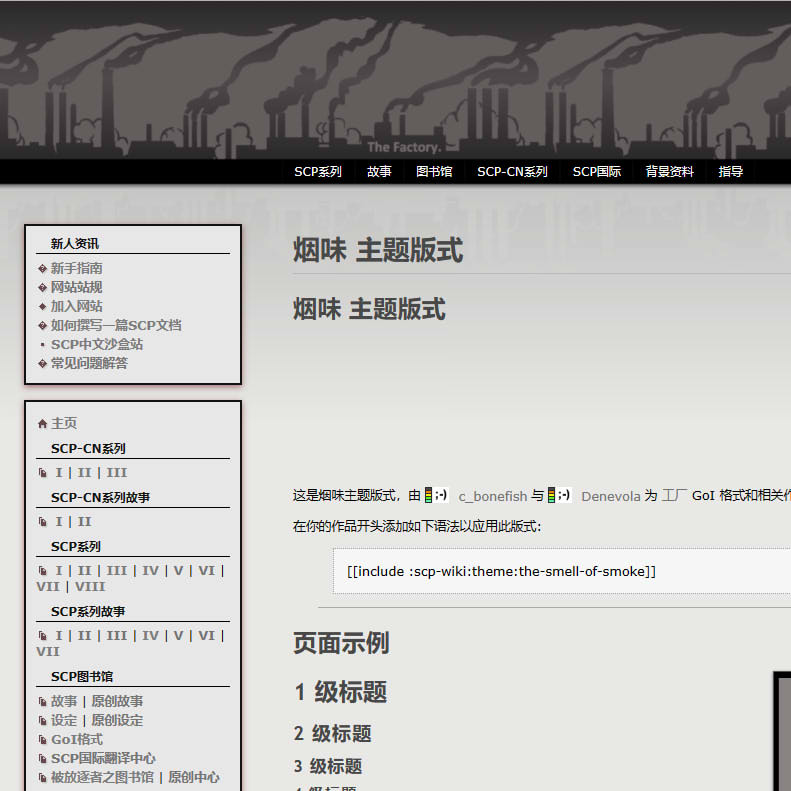791x791 pixels.
Task: Choose SCP国际 from the top bar
Action: tap(596, 172)
